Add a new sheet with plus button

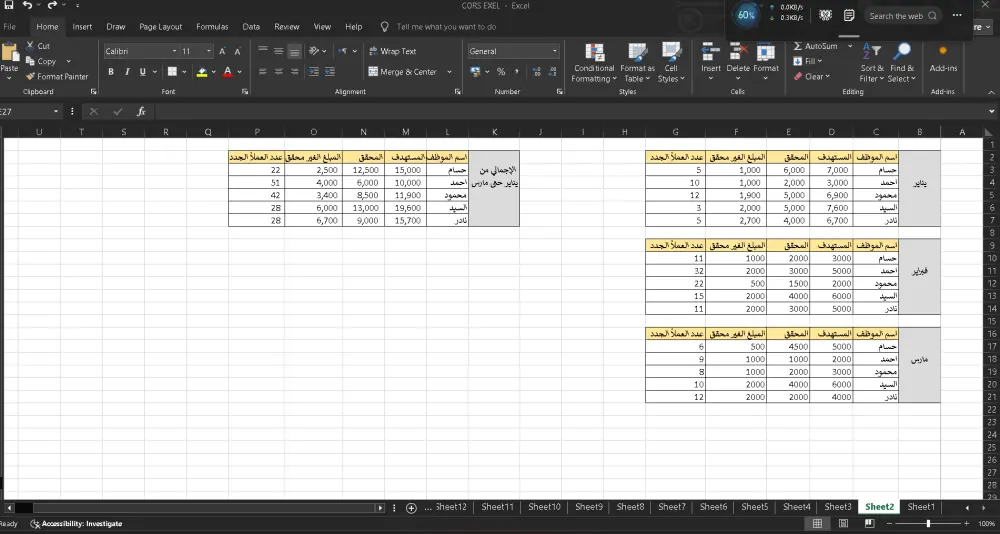pyautogui.click(x=411, y=508)
